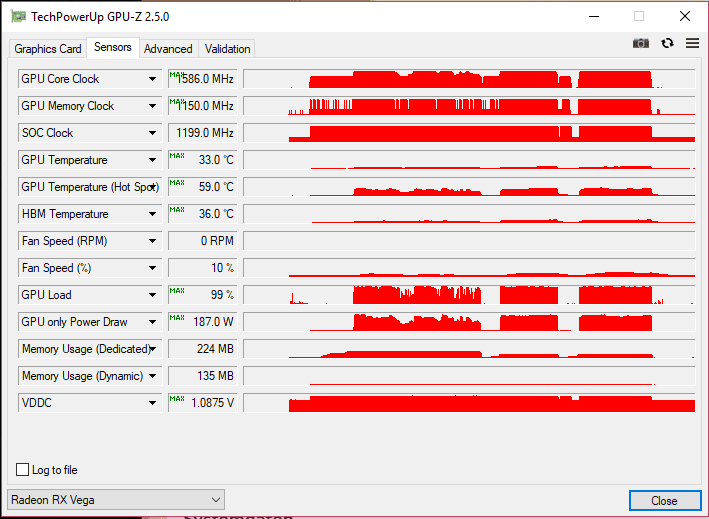
Task: Expand the GPU Core Clock dropdown
Action: (152, 79)
